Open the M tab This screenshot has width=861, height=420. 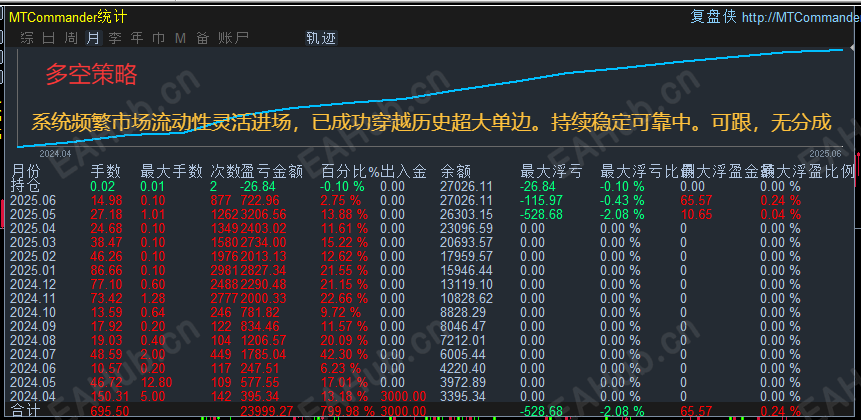181,38
